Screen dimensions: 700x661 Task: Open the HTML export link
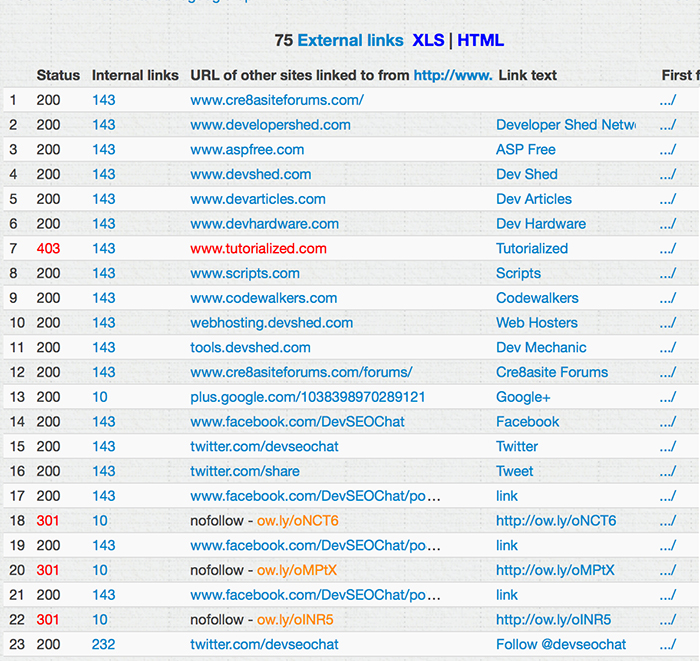(480, 41)
